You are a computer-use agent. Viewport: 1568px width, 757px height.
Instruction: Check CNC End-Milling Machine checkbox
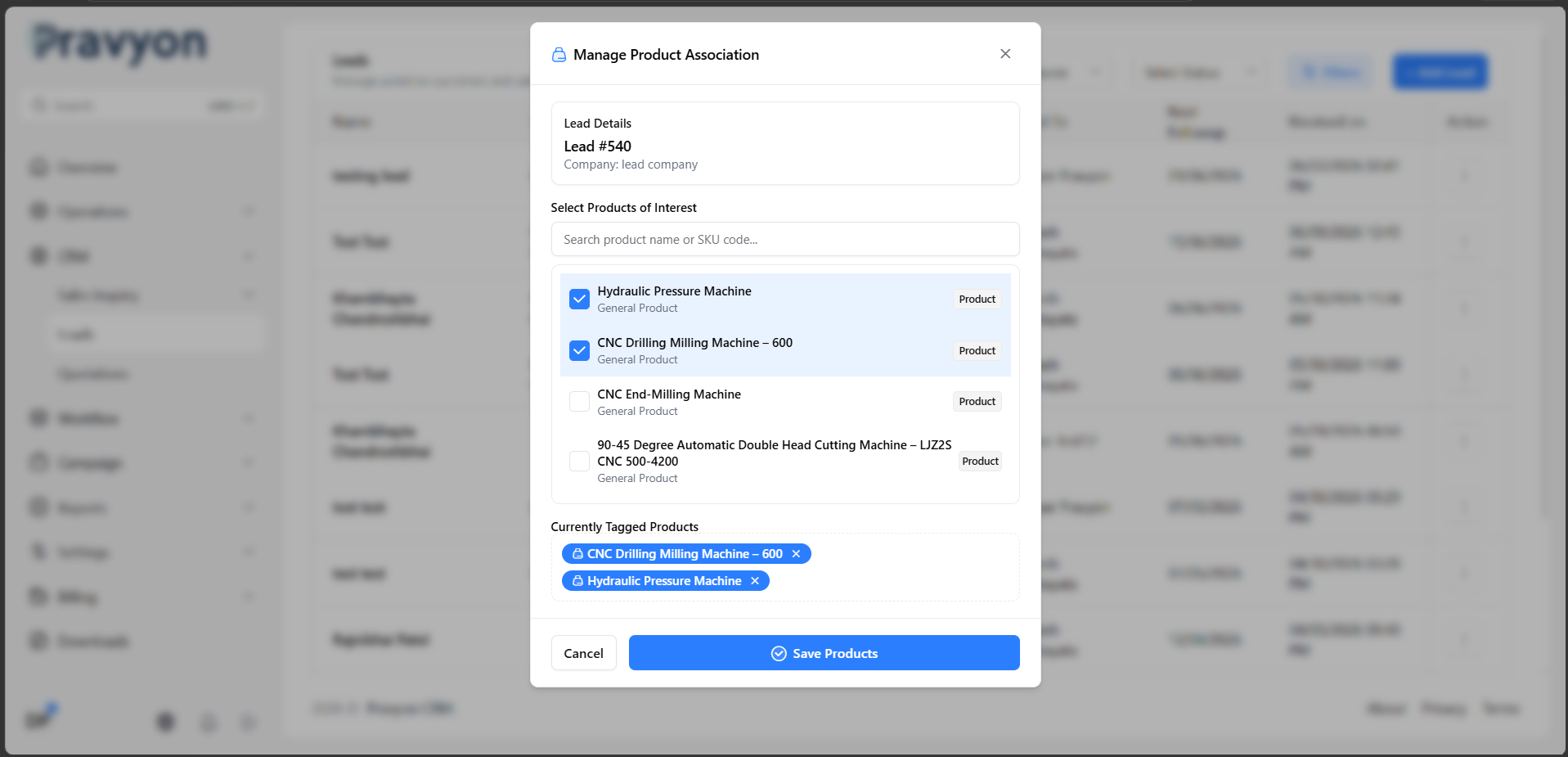(x=579, y=402)
